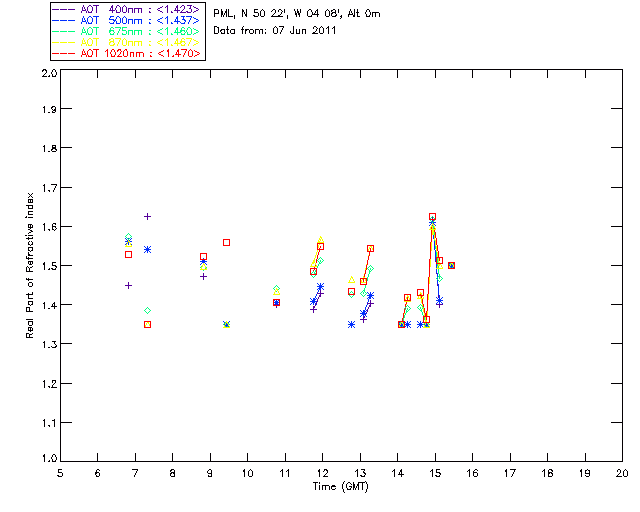Click the x-axis tick label 9
This screenshot has height=512, width=640.
[x=210, y=473]
